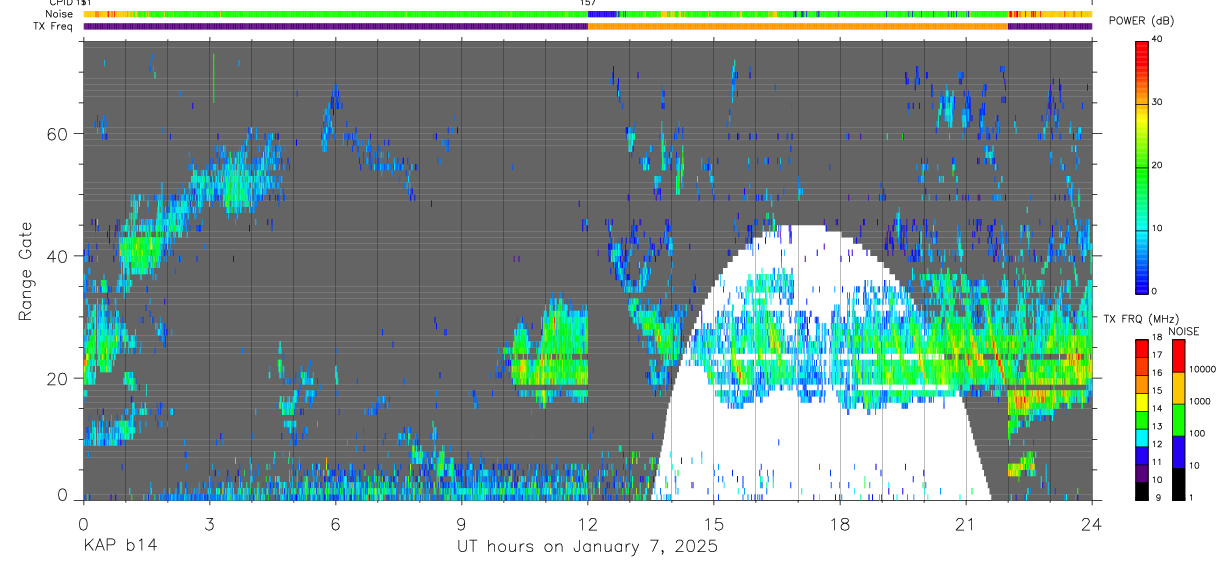The width and height of the screenshot is (1228, 567).
Task: Click the 40 label on POWER colorbar
Action: [1158, 39]
